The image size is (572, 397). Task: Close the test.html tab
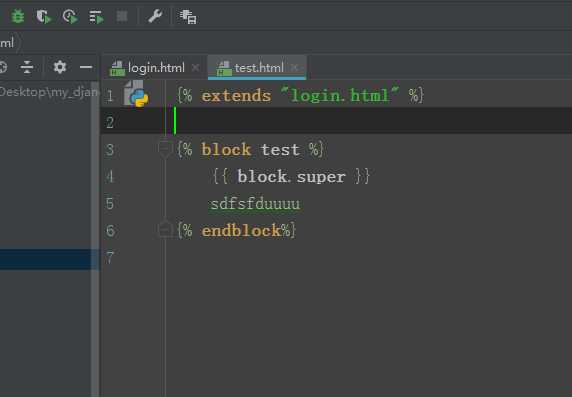[x=294, y=68]
